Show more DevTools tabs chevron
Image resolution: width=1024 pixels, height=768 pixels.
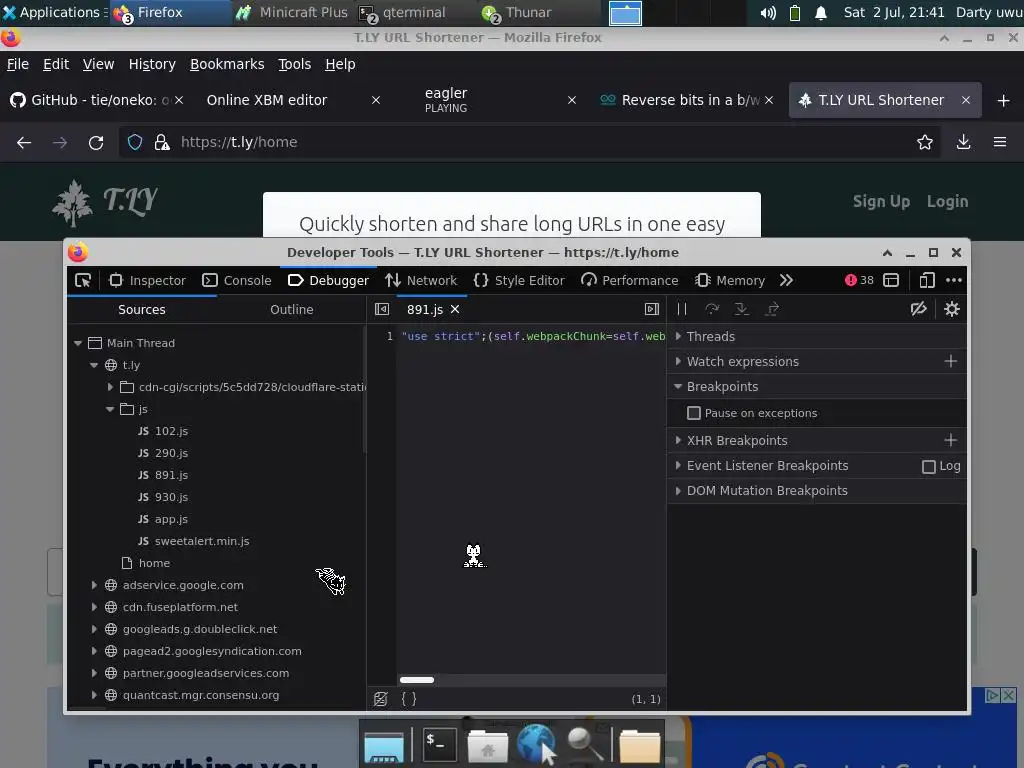tap(786, 280)
